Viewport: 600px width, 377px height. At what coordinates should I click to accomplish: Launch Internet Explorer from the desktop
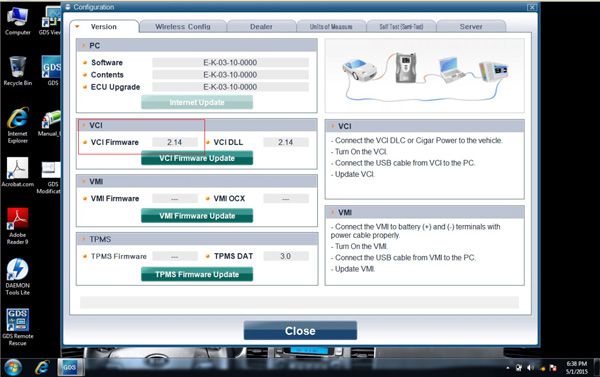point(18,125)
